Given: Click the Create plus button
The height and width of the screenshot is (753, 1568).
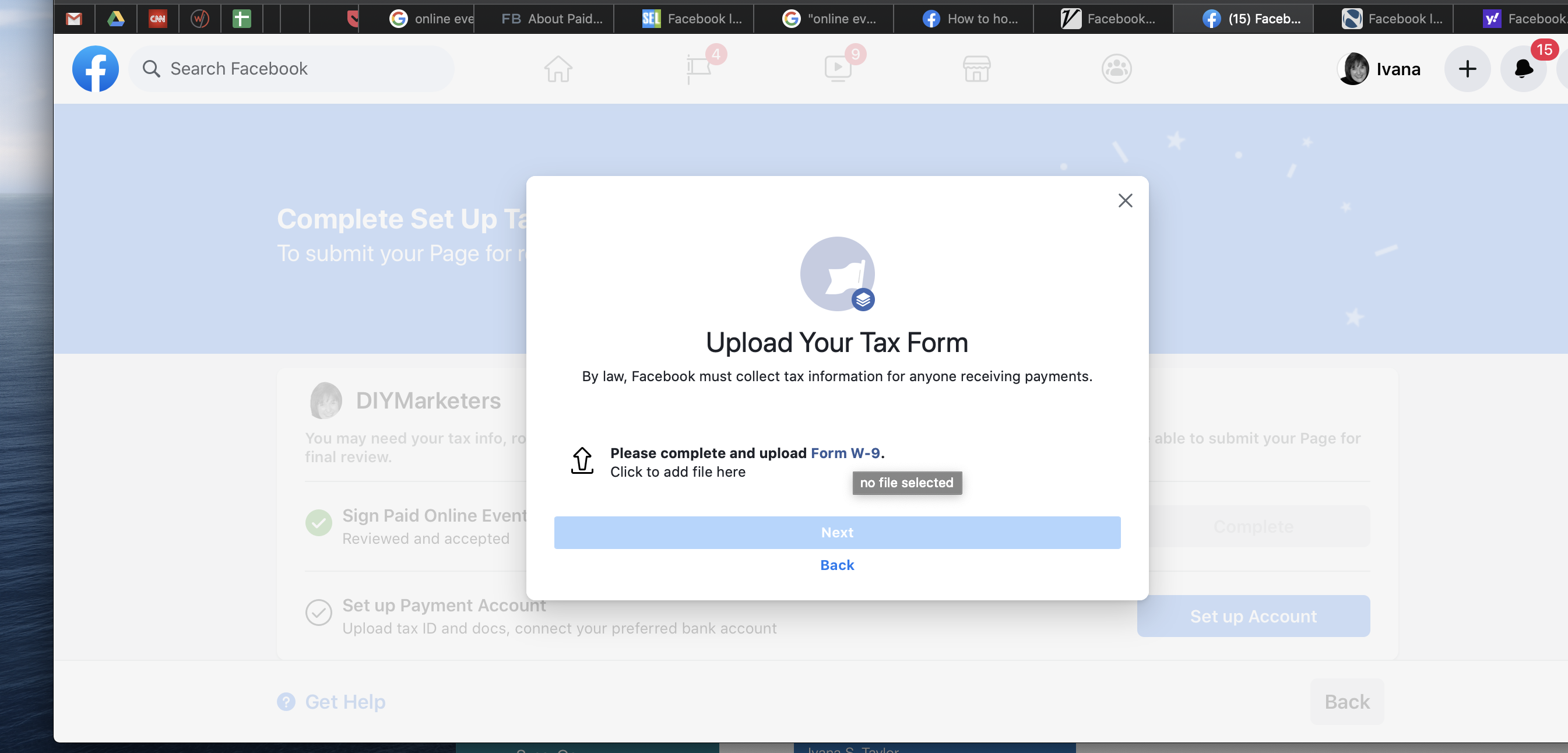Looking at the screenshot, I should point(1468,69).
